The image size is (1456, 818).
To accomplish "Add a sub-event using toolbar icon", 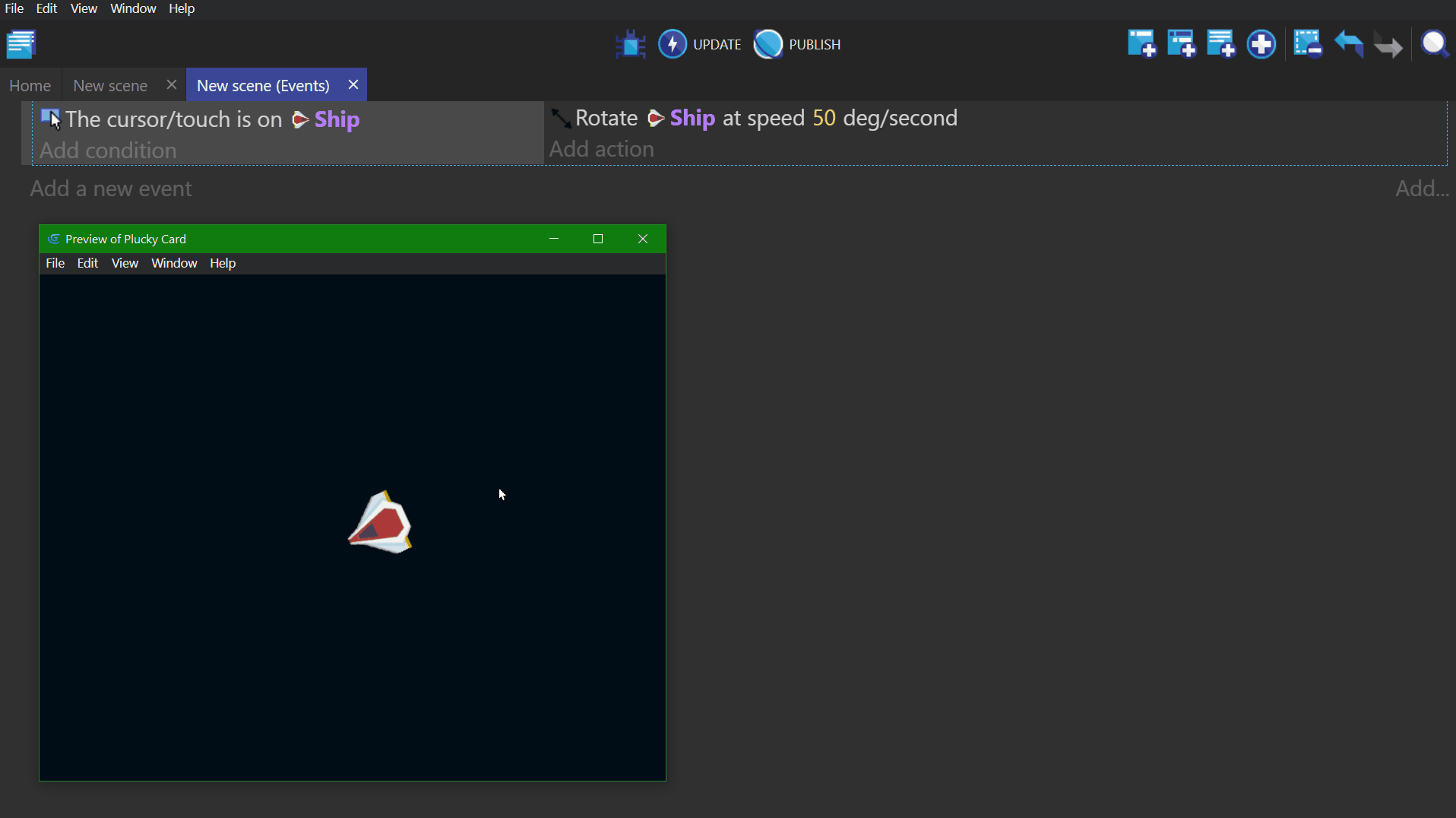I will pyautogui.click(x=1181, y=44).
